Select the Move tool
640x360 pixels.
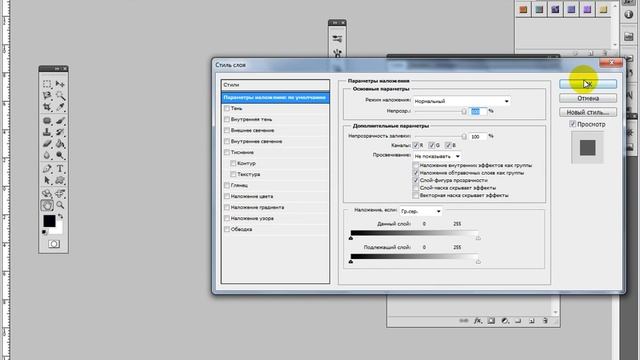point(60,84)
